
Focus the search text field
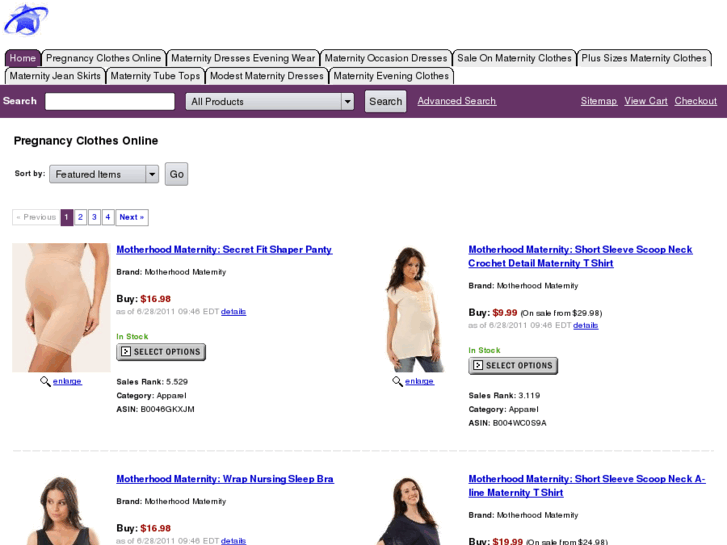tap(110, 101)
